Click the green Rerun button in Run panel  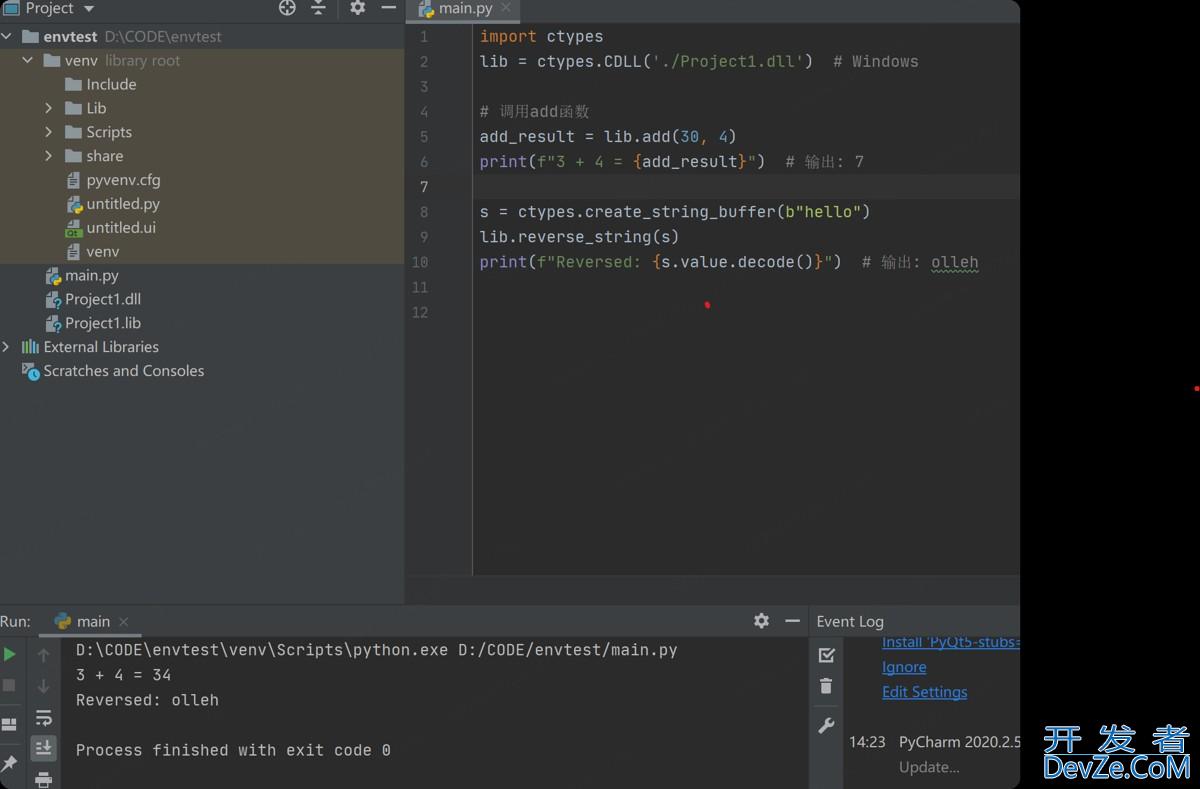[x=10, y=654]
